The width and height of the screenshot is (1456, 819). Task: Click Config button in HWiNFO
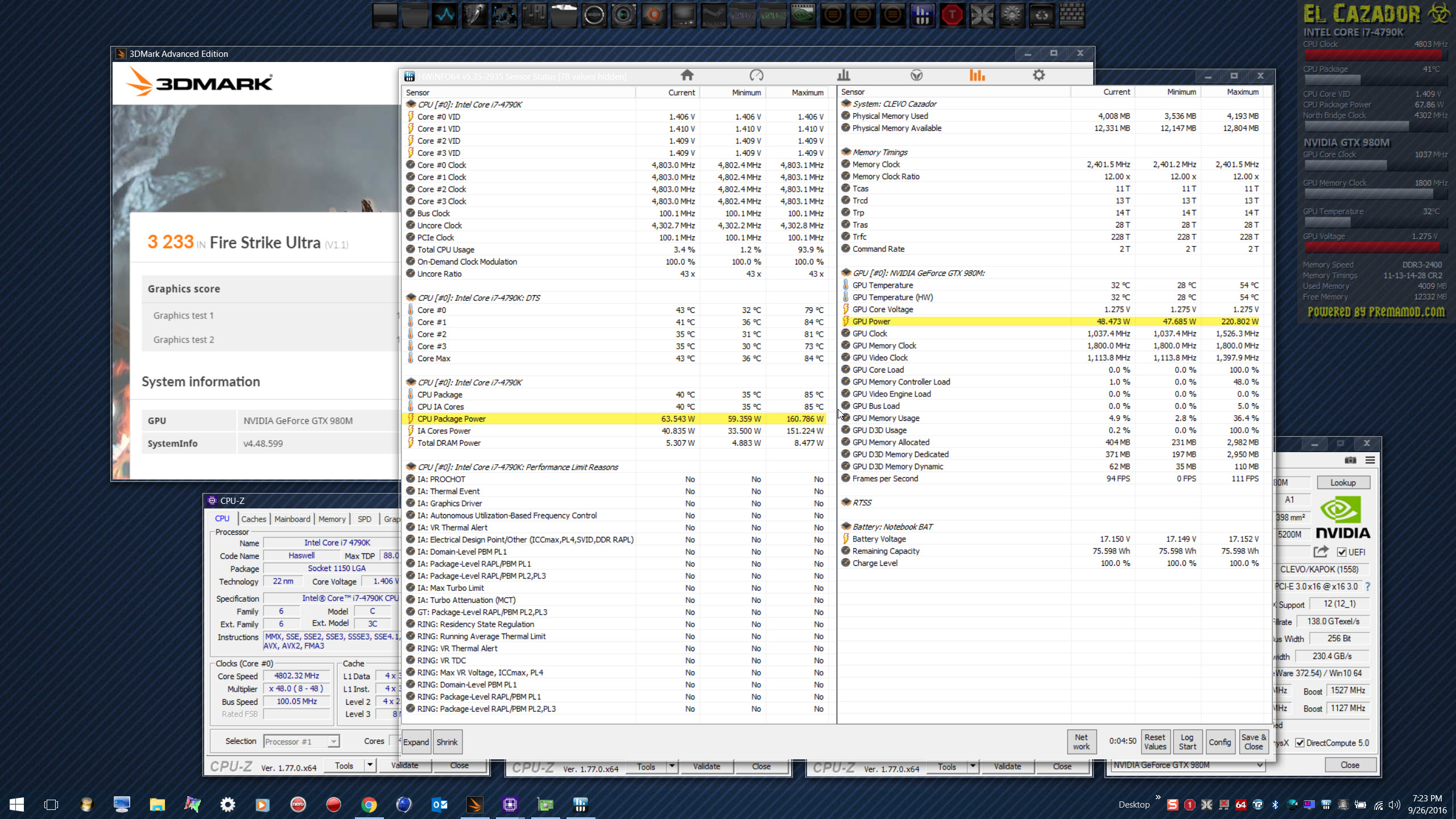click(1220, 742)
